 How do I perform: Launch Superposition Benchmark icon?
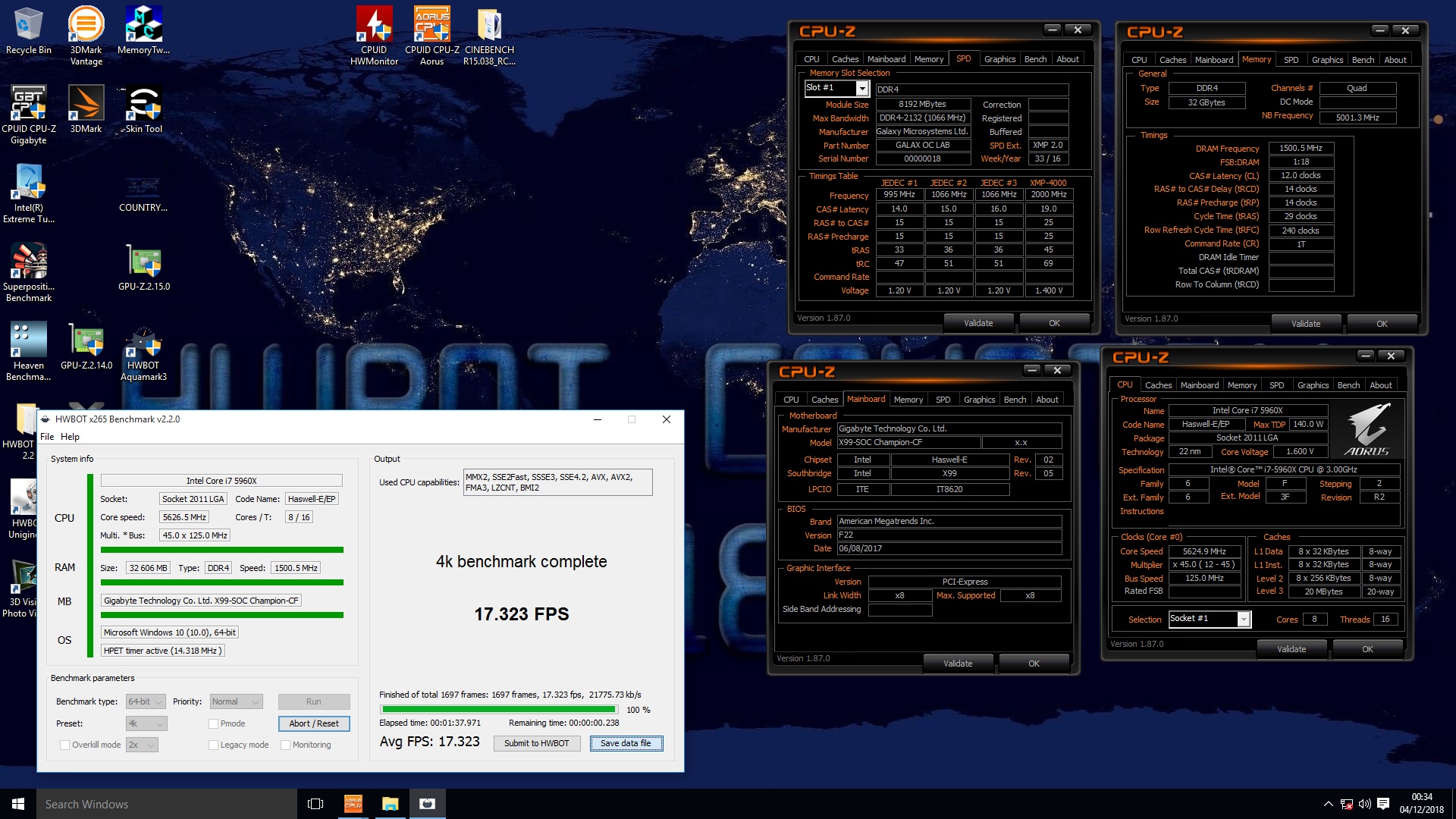(x=28, y=272)
